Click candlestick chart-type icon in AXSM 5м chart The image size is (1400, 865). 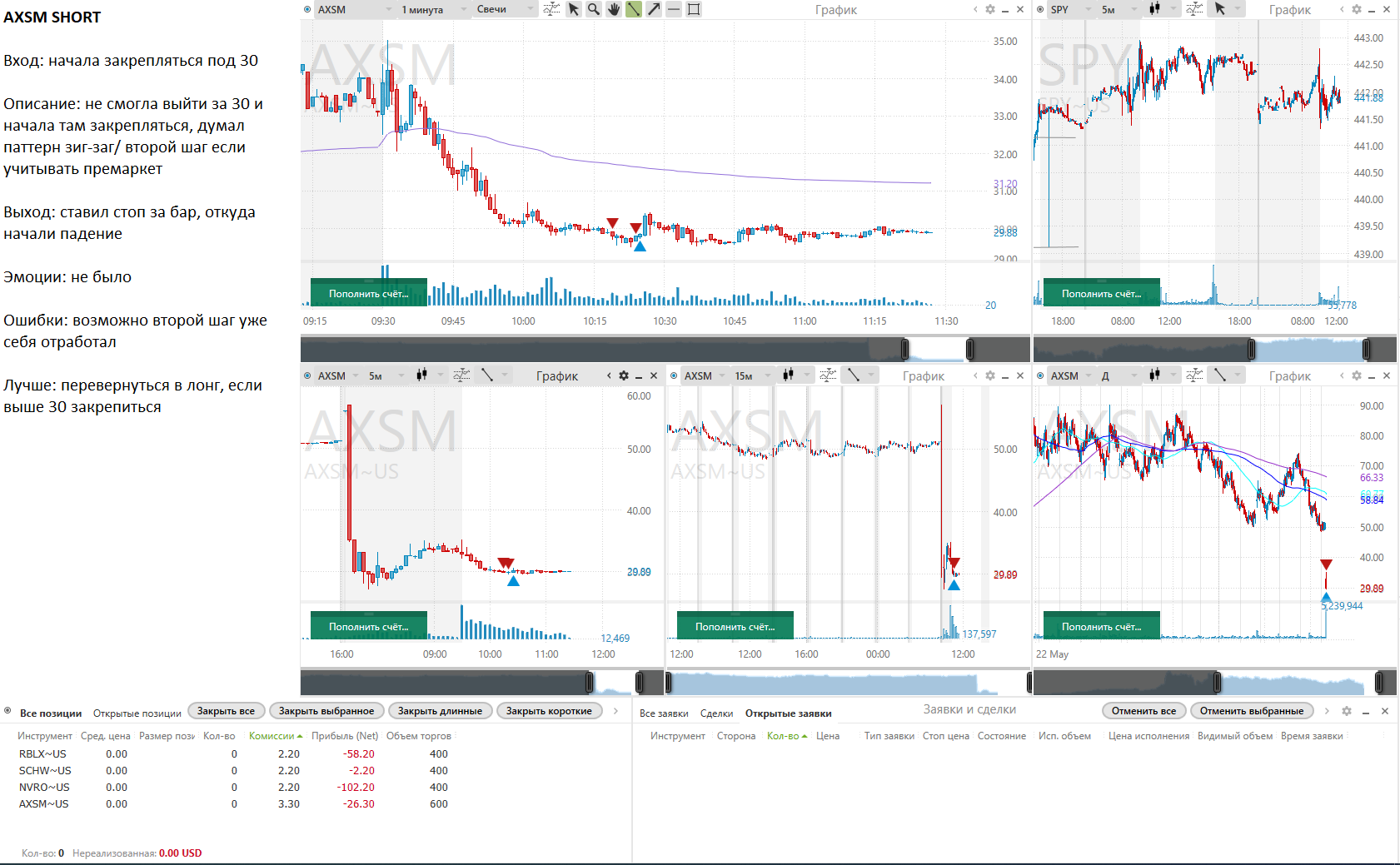point(421,375)
